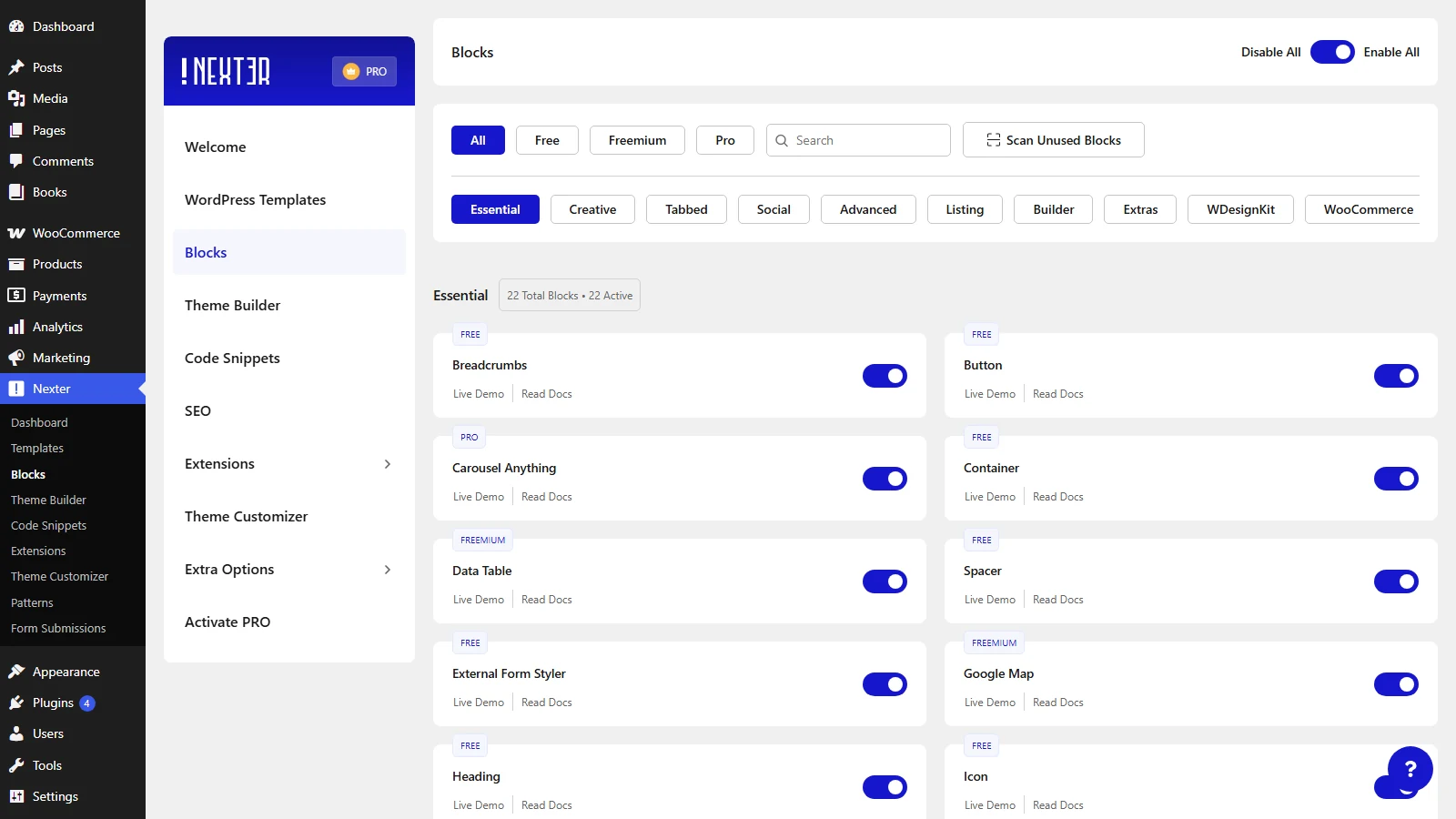Viewport: 1456px width, 819px height.
Task: Click the Books icon in the sidebar
Action: (x=16, y=192)
